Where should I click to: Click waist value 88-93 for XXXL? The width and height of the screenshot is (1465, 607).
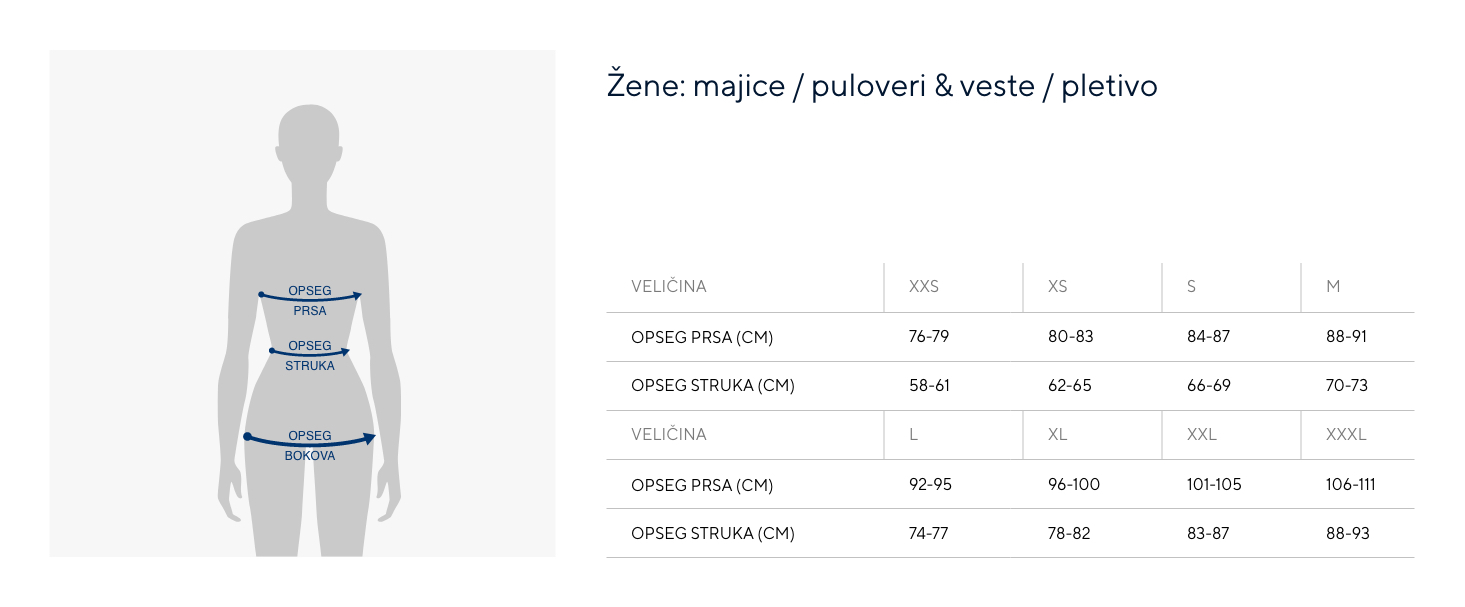1348,534
